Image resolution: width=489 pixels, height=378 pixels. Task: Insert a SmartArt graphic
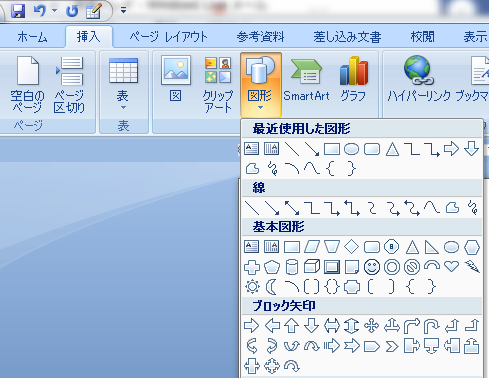(306, 80)
